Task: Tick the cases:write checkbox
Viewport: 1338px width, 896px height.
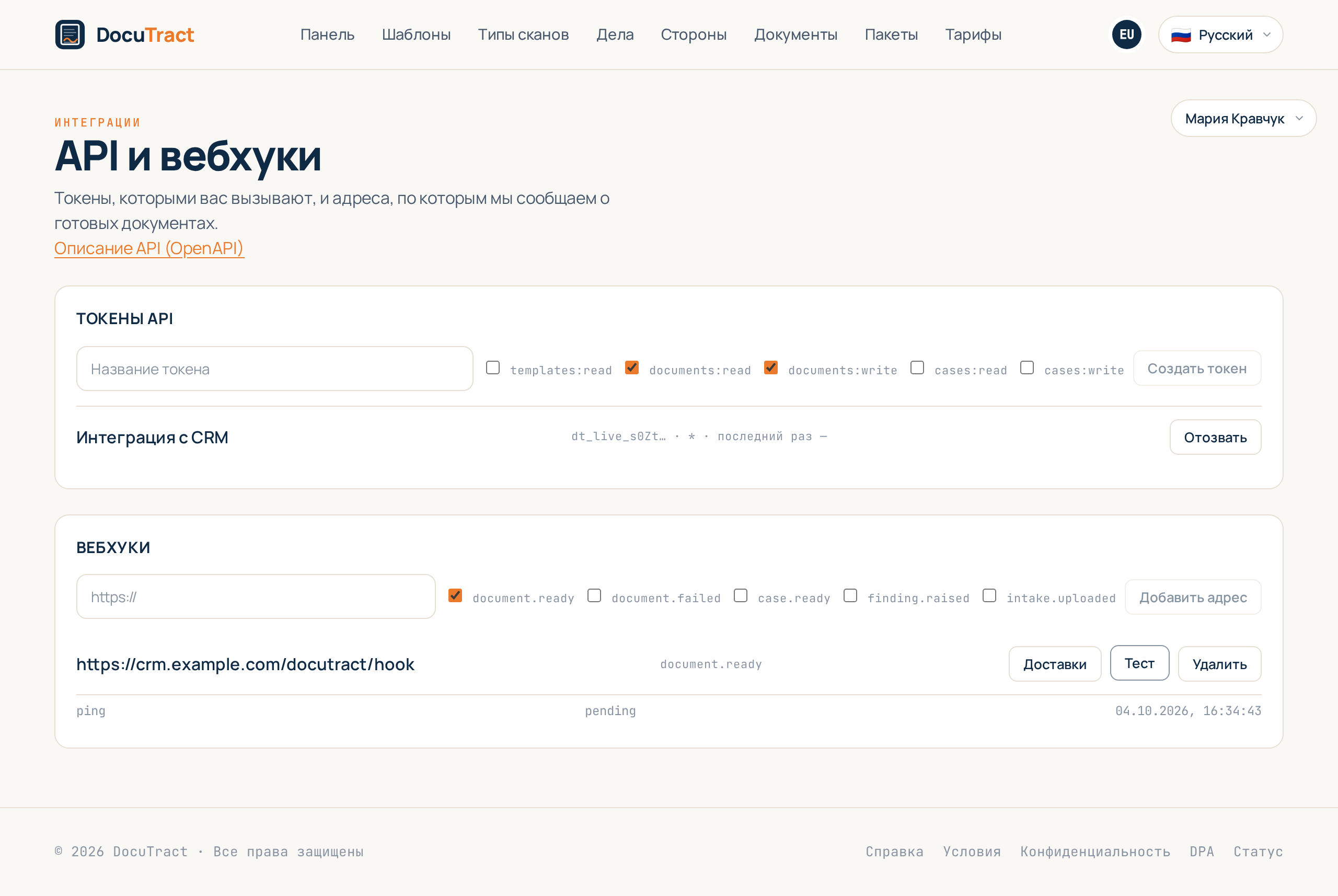Action: 1026,367
